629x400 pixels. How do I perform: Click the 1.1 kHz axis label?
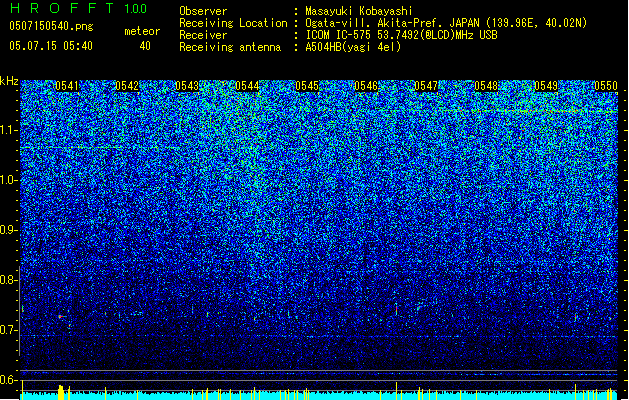[x=9, y=130]
